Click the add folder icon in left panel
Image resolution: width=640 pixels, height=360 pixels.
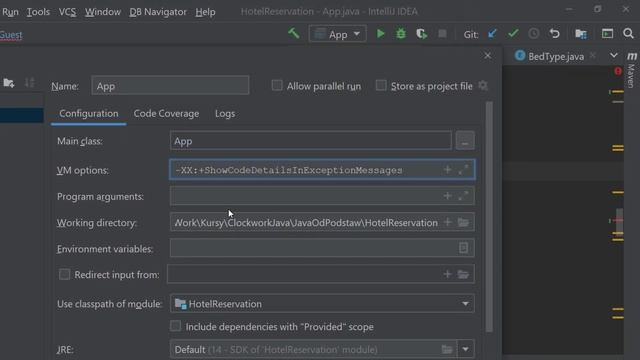9,83
